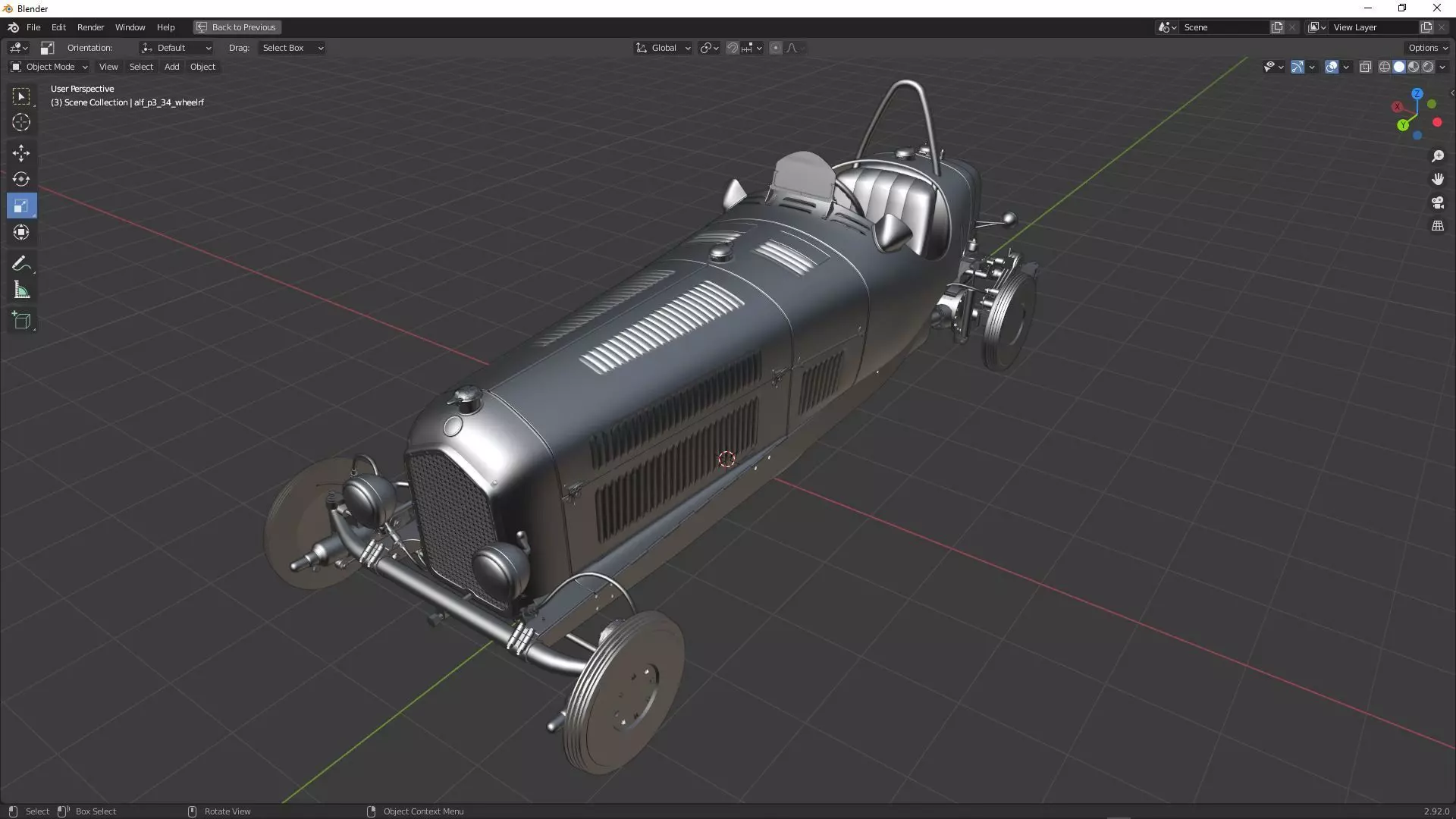
Task: Enable proportional editing
Action: pos(775,48)
